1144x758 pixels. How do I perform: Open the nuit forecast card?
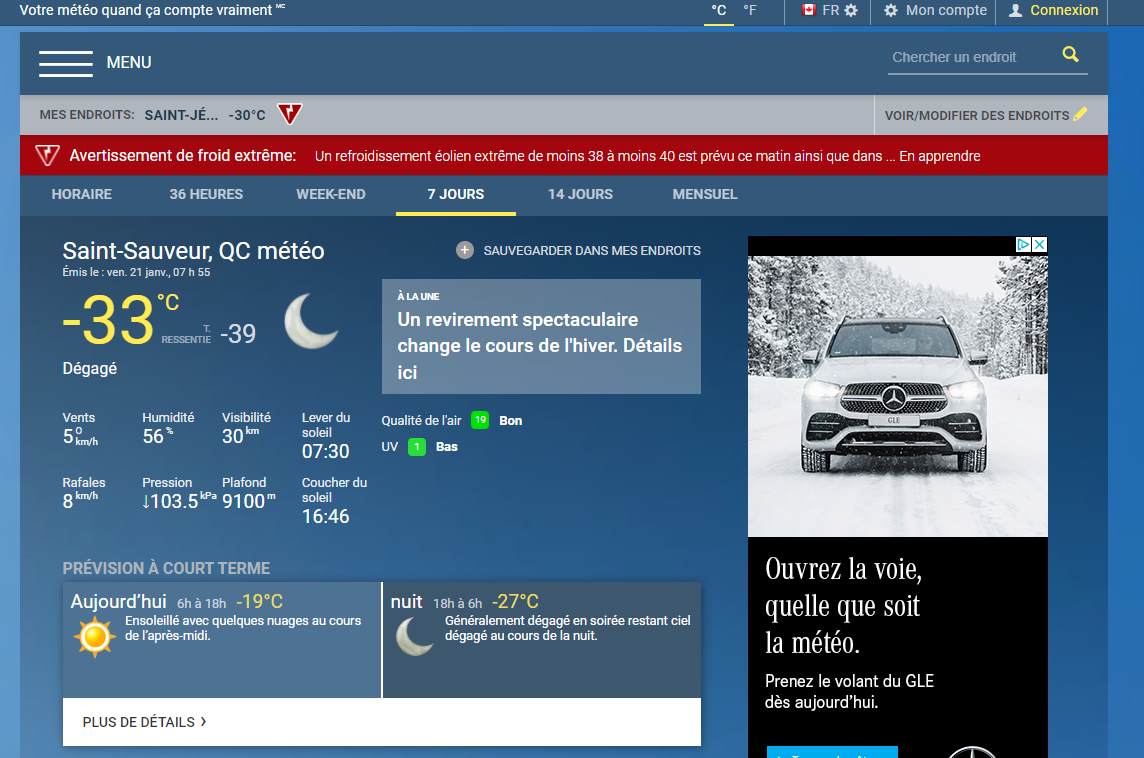542,639
